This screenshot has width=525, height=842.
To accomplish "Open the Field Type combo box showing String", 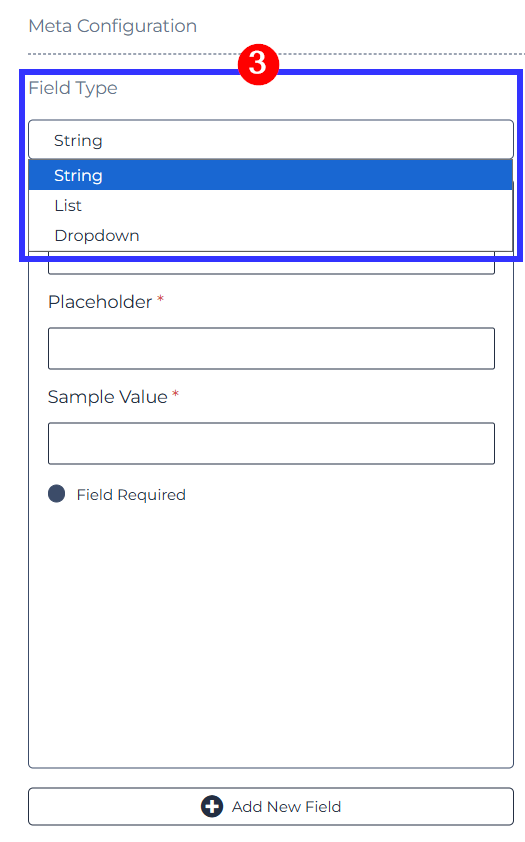I will coord(271,140).
